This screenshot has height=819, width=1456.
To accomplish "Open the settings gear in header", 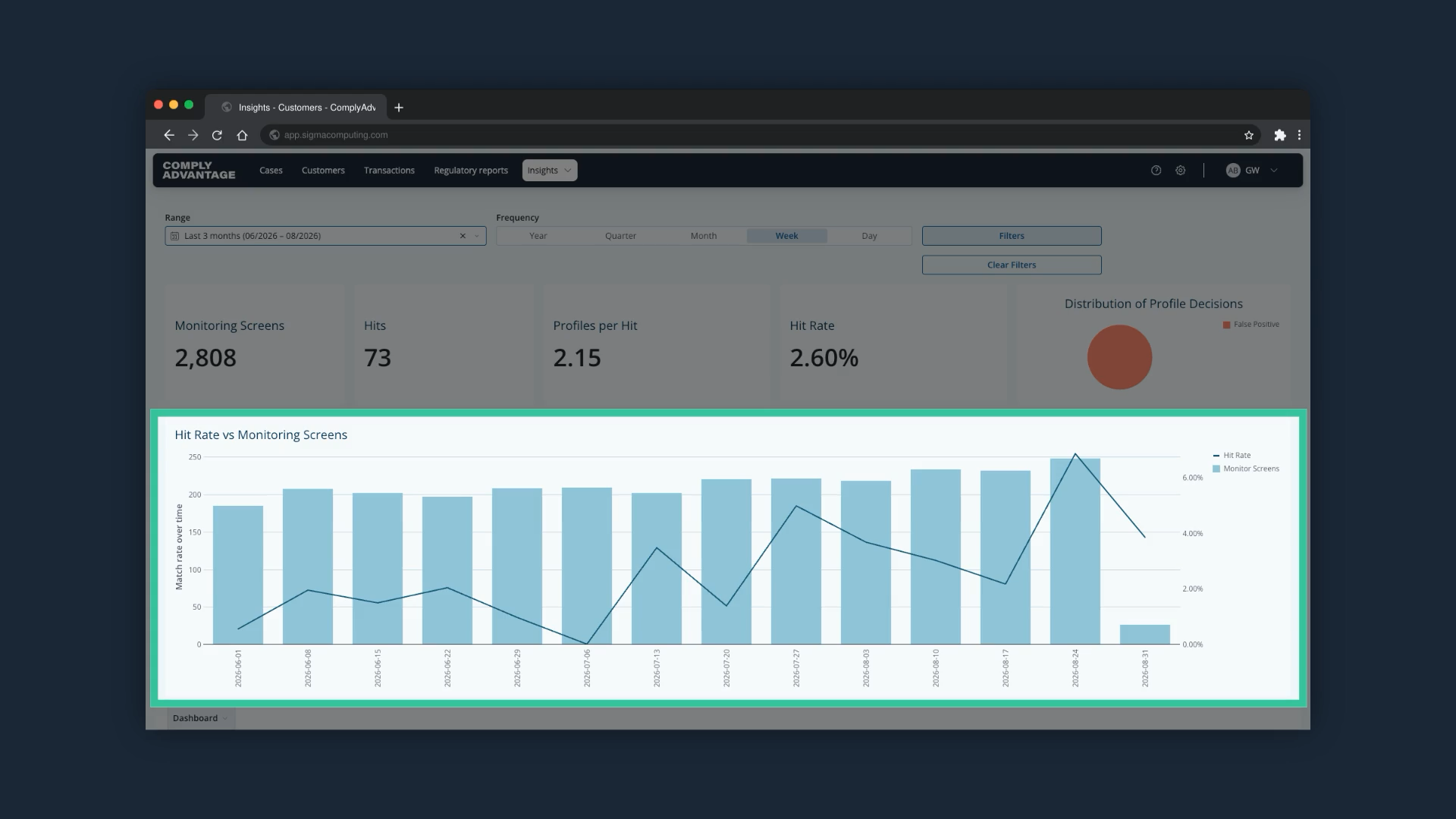I will pos(1181,171).
